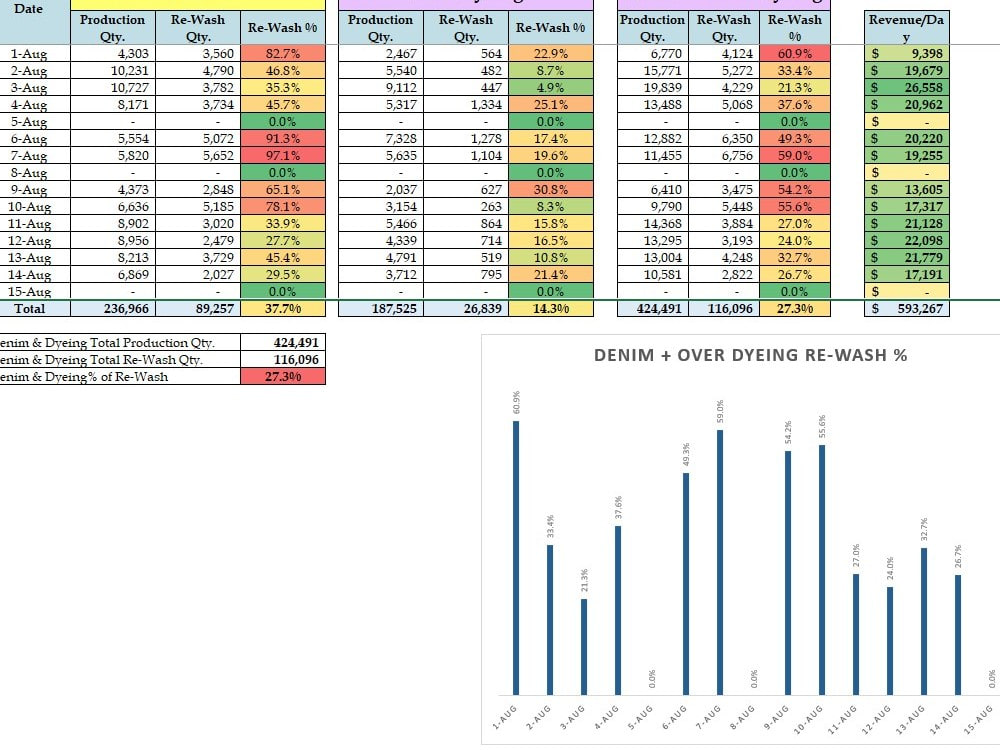Select the 2,467 production cell

tap(381, 54)
